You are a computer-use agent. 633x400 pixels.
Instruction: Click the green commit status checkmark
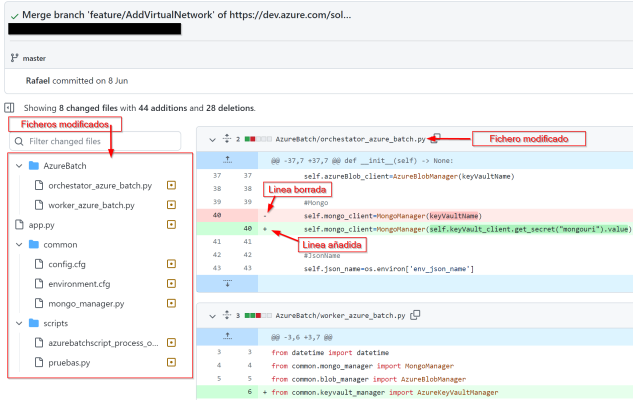pos(15,16)
